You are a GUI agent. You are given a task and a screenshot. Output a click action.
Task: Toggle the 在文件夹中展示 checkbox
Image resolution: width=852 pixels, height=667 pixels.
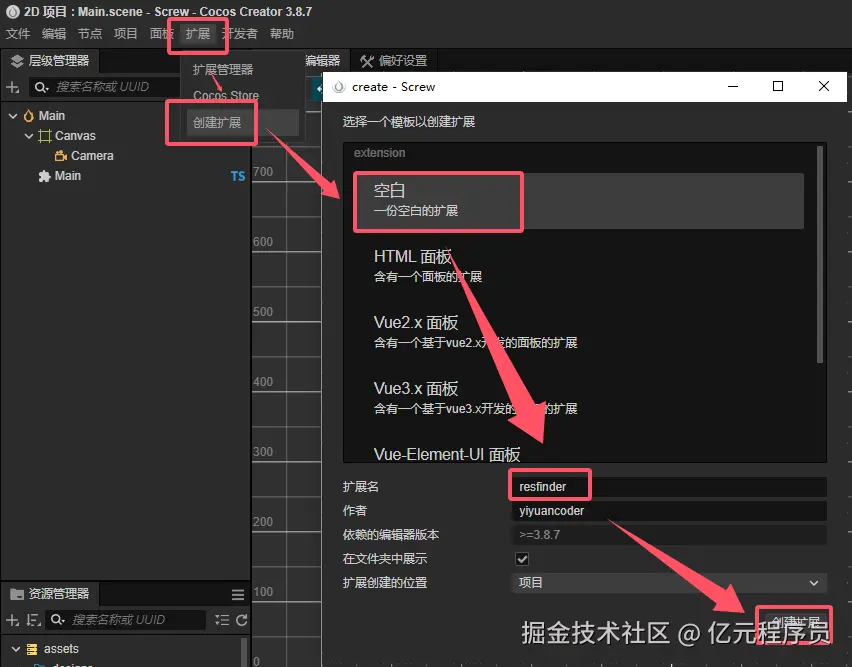pos(522,559)
